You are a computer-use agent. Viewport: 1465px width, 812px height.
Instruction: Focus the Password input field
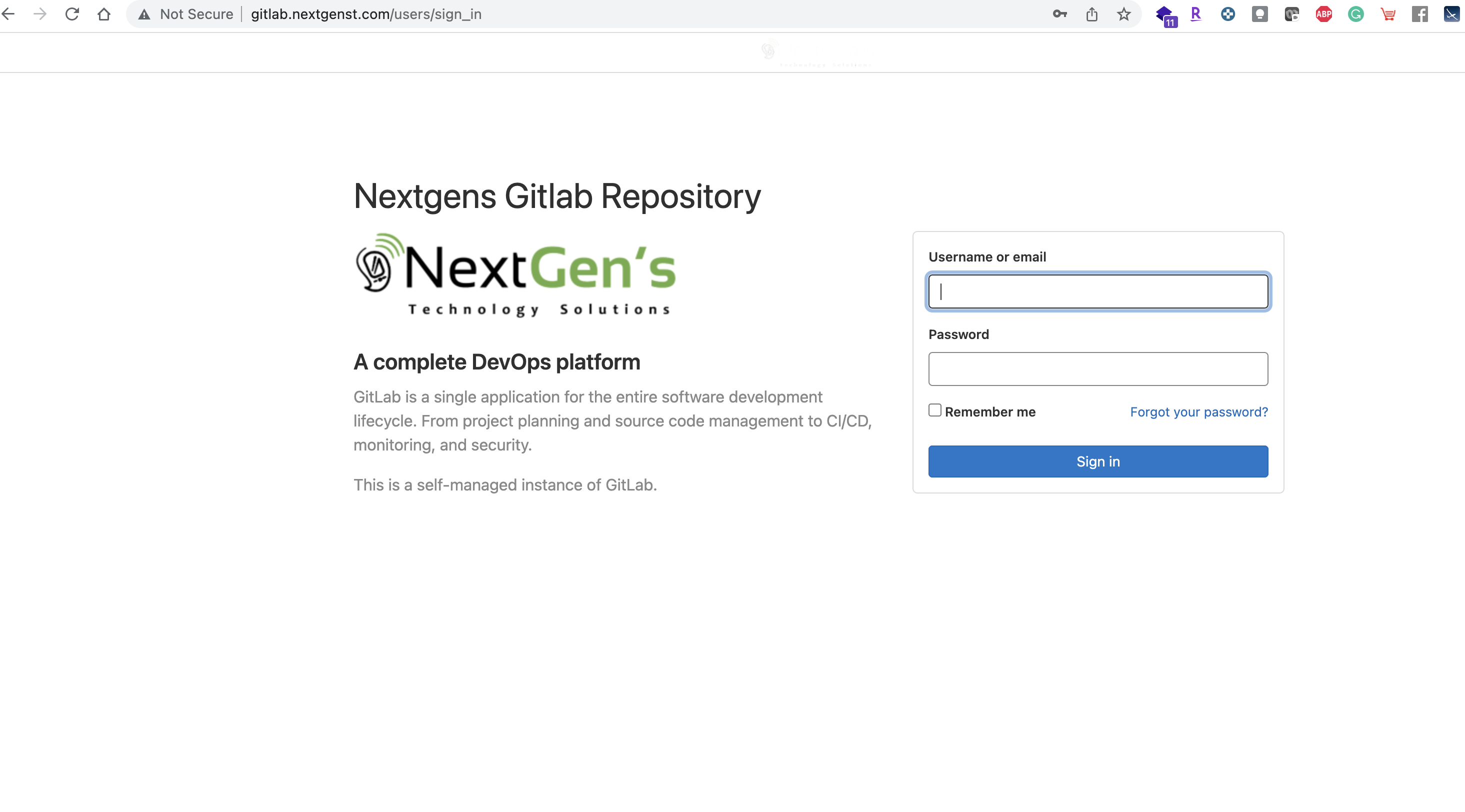(1098, 369)
